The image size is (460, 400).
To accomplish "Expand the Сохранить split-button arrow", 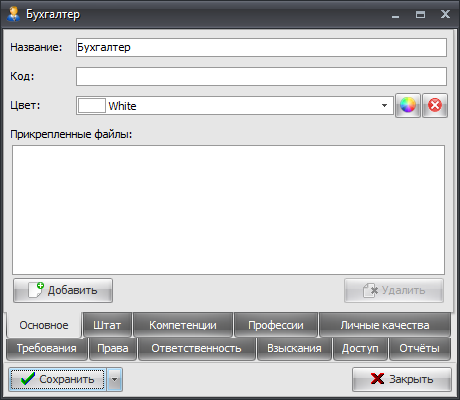I will [x=114, y=379].
